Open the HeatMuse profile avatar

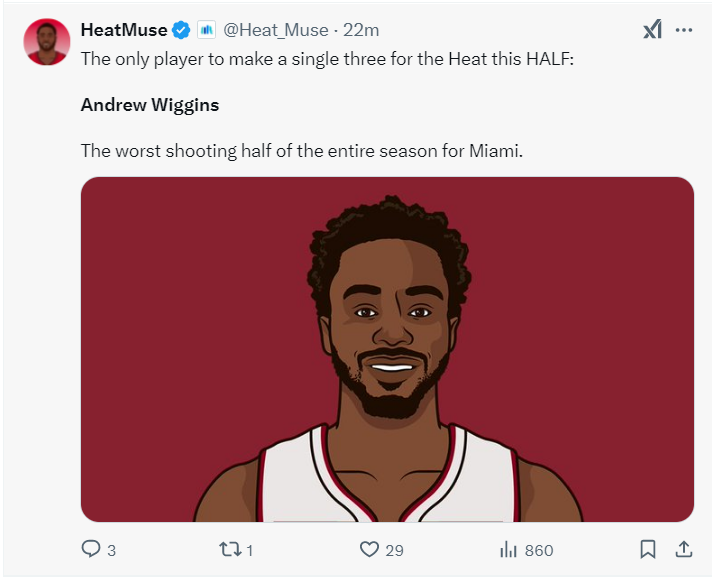[47, 42]
